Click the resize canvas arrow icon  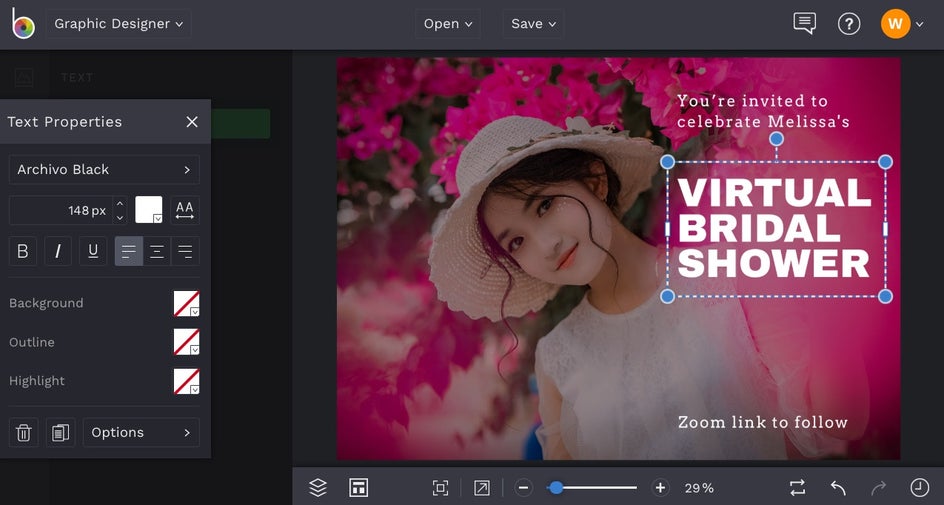coord(482,488)
